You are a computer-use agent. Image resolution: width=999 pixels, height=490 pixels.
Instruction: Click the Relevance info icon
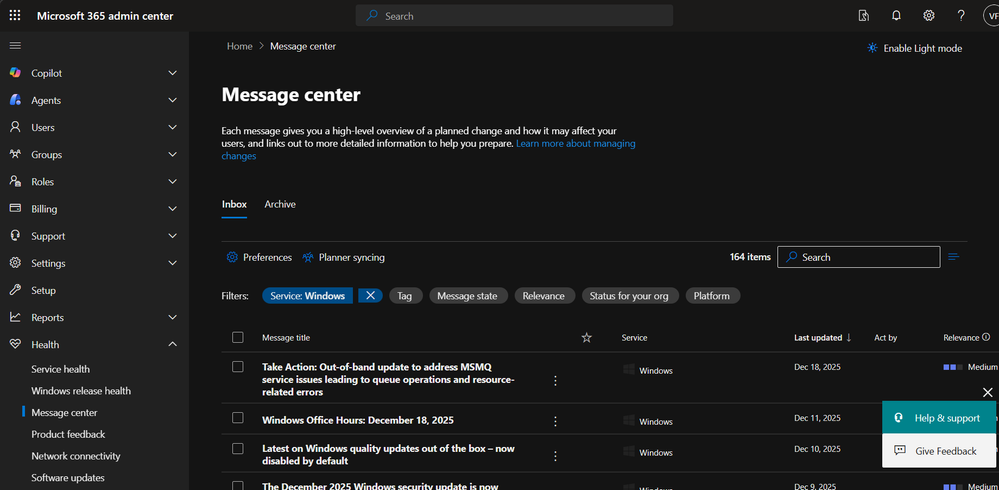pyautogui.click(x=986, y=337)
